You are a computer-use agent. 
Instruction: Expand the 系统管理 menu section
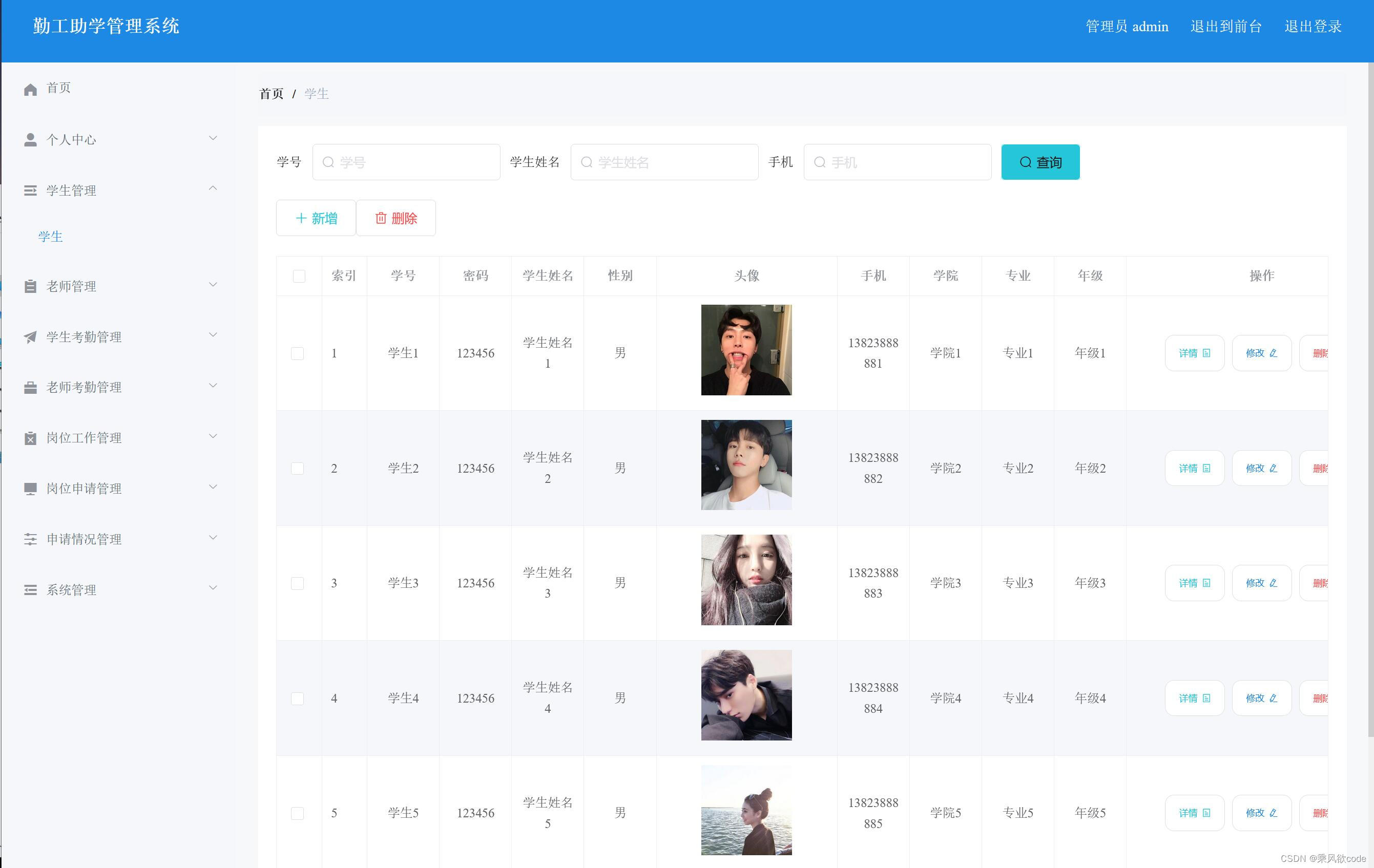click(x=214, y=587)
